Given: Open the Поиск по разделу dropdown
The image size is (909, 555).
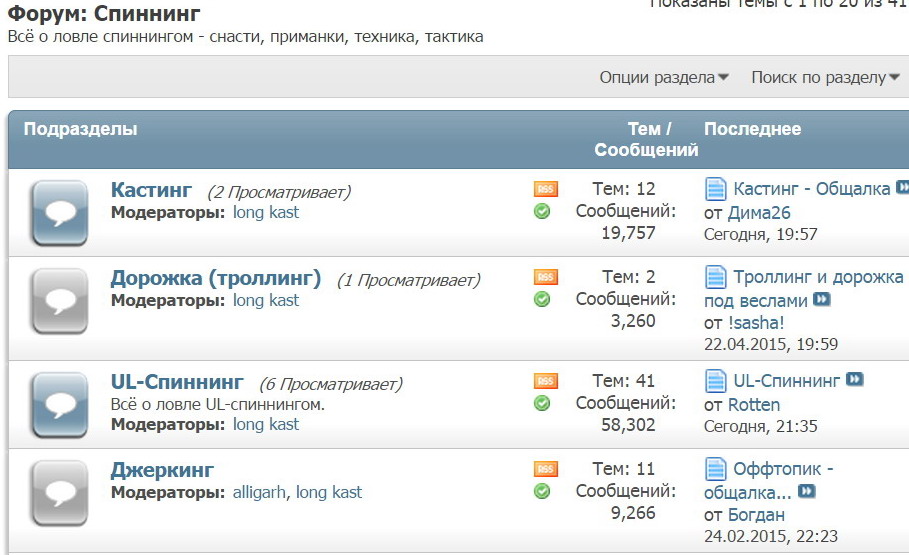Looking at the screenshot, I should click(826, 77).
